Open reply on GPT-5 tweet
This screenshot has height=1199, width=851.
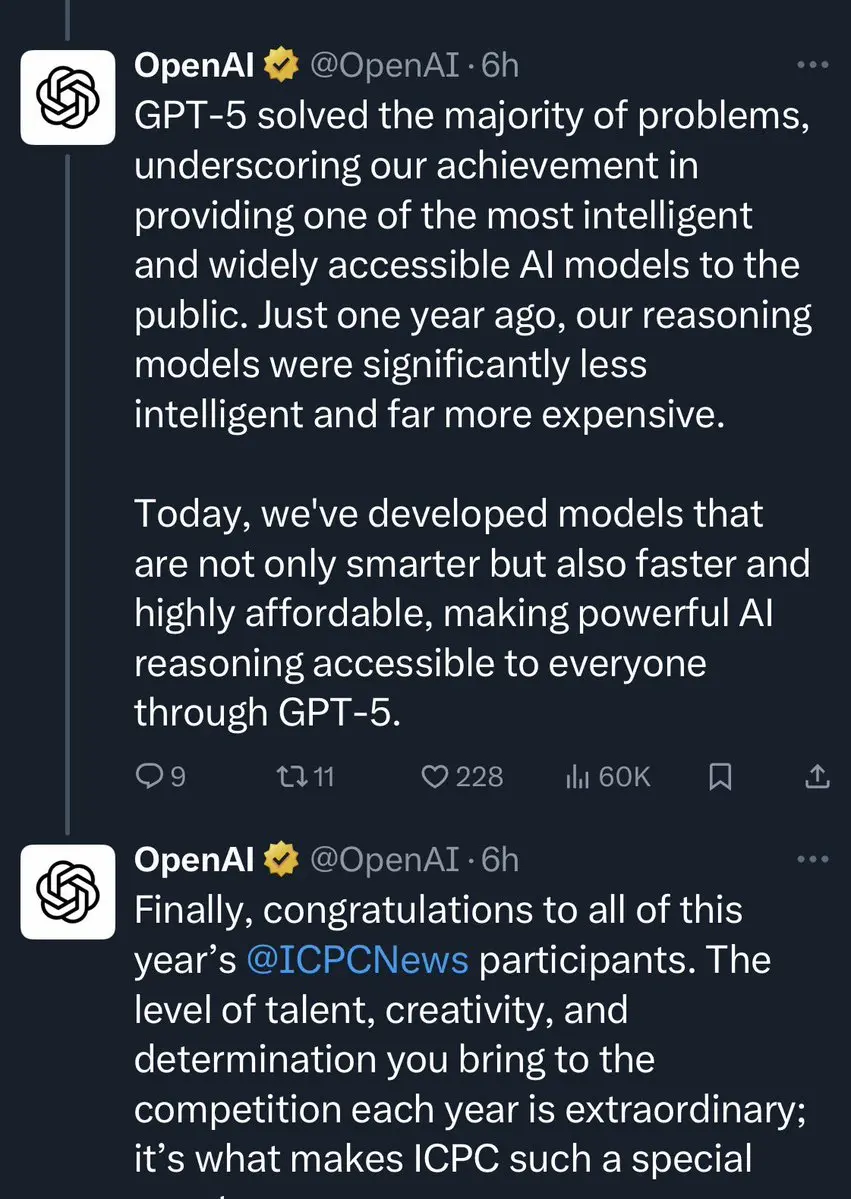point(160,777)
